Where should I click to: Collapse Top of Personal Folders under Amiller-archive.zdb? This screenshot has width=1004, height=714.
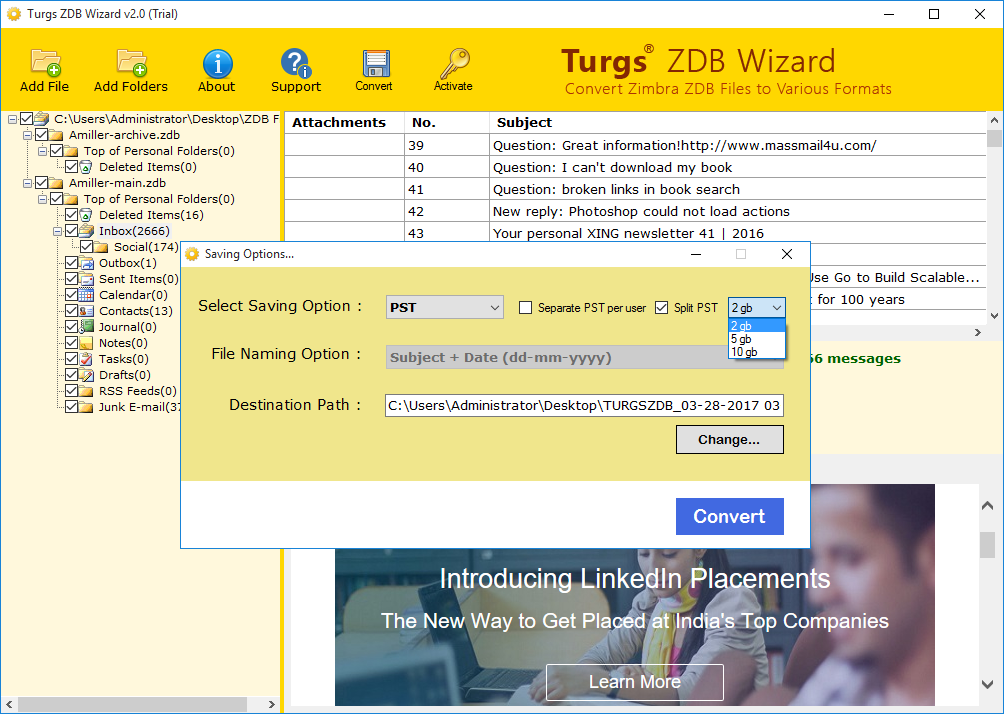point(42,151)
